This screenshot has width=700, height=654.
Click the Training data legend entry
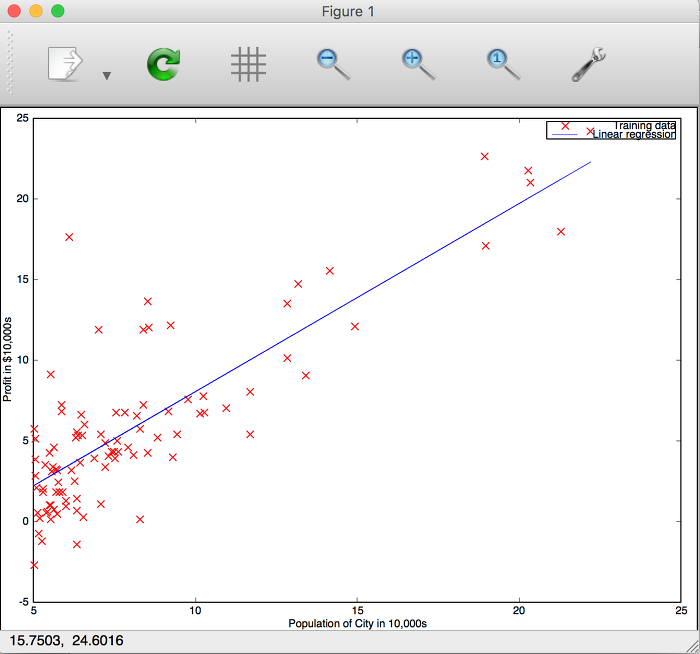click(644, 125)
